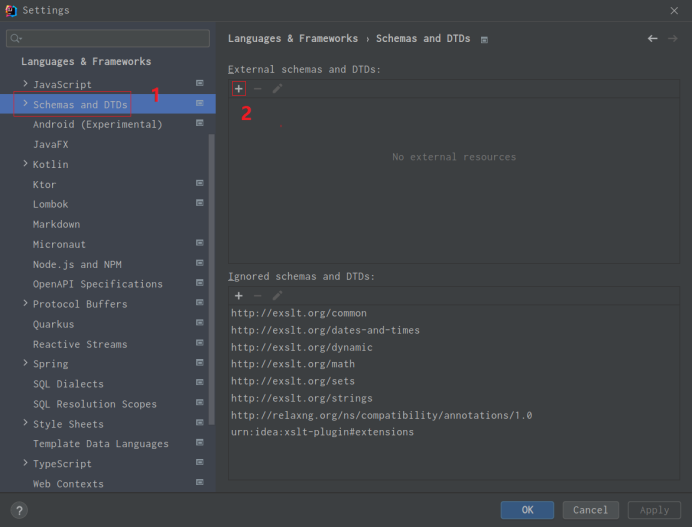
Task: Add an external schema with the plus icon
Action: pos(239,89)
